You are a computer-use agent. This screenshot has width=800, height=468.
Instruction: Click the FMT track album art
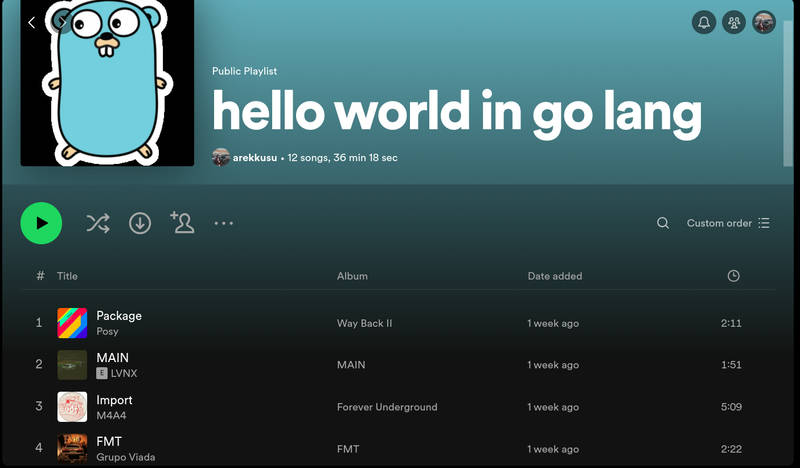(72, 449)
